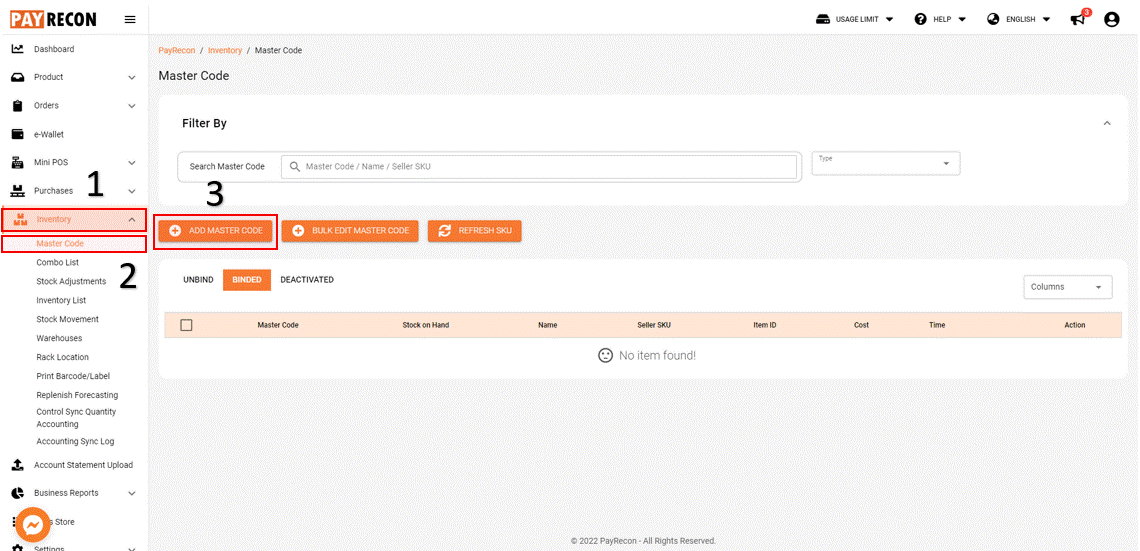The width and height of the screenshot is (1140, 551).
Task: Collapse the Filter By panel
Action: click(1107, 124)
